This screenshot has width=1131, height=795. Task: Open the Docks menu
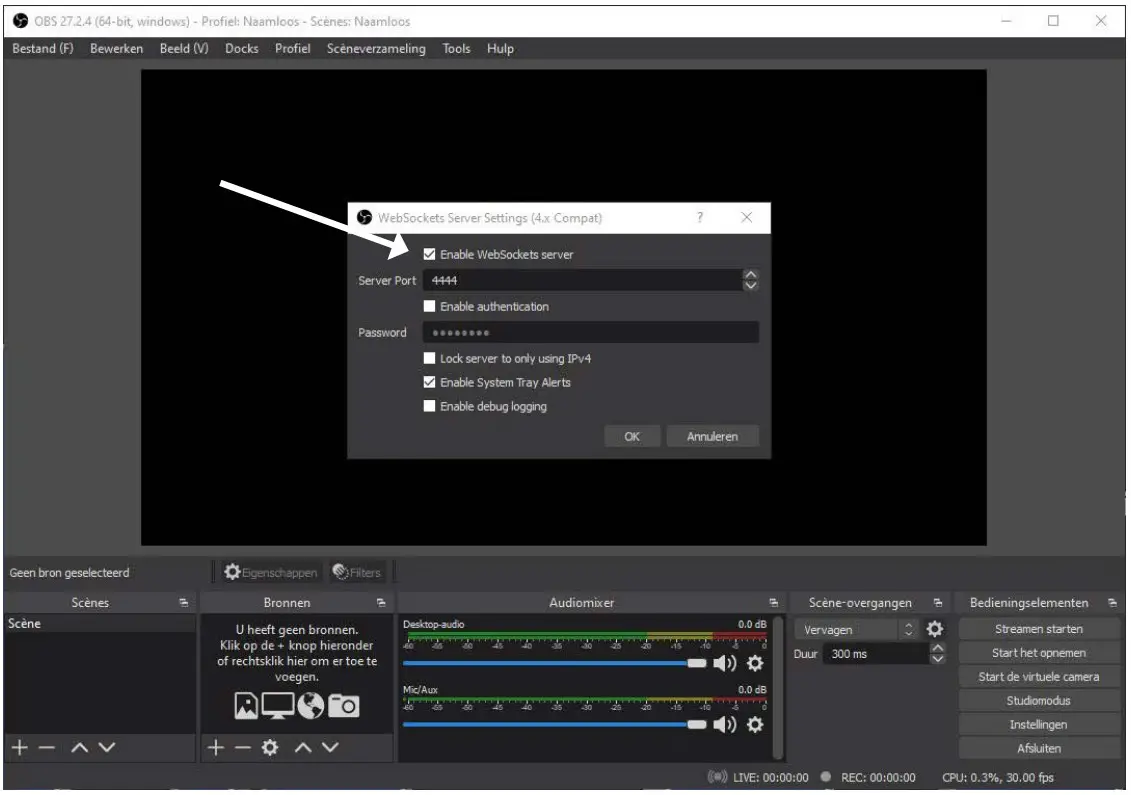pos(242,48)
